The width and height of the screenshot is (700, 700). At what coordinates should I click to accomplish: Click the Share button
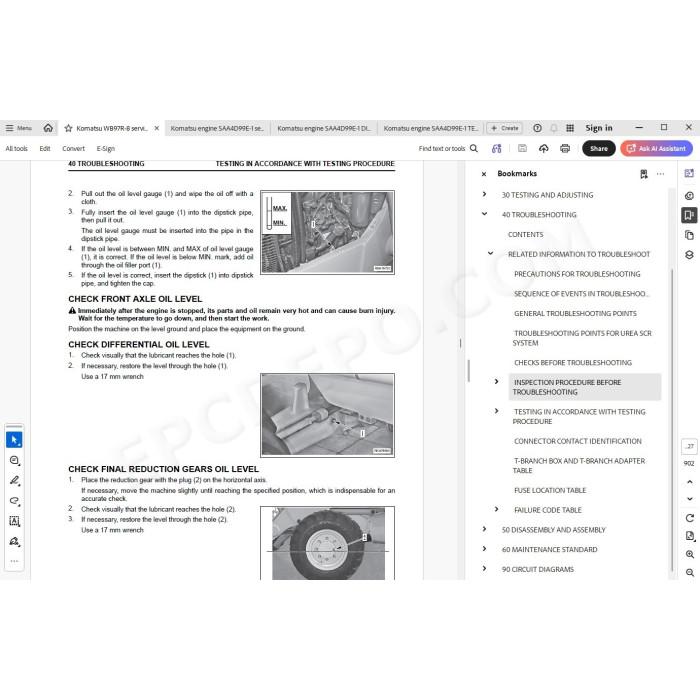(599, 149)
